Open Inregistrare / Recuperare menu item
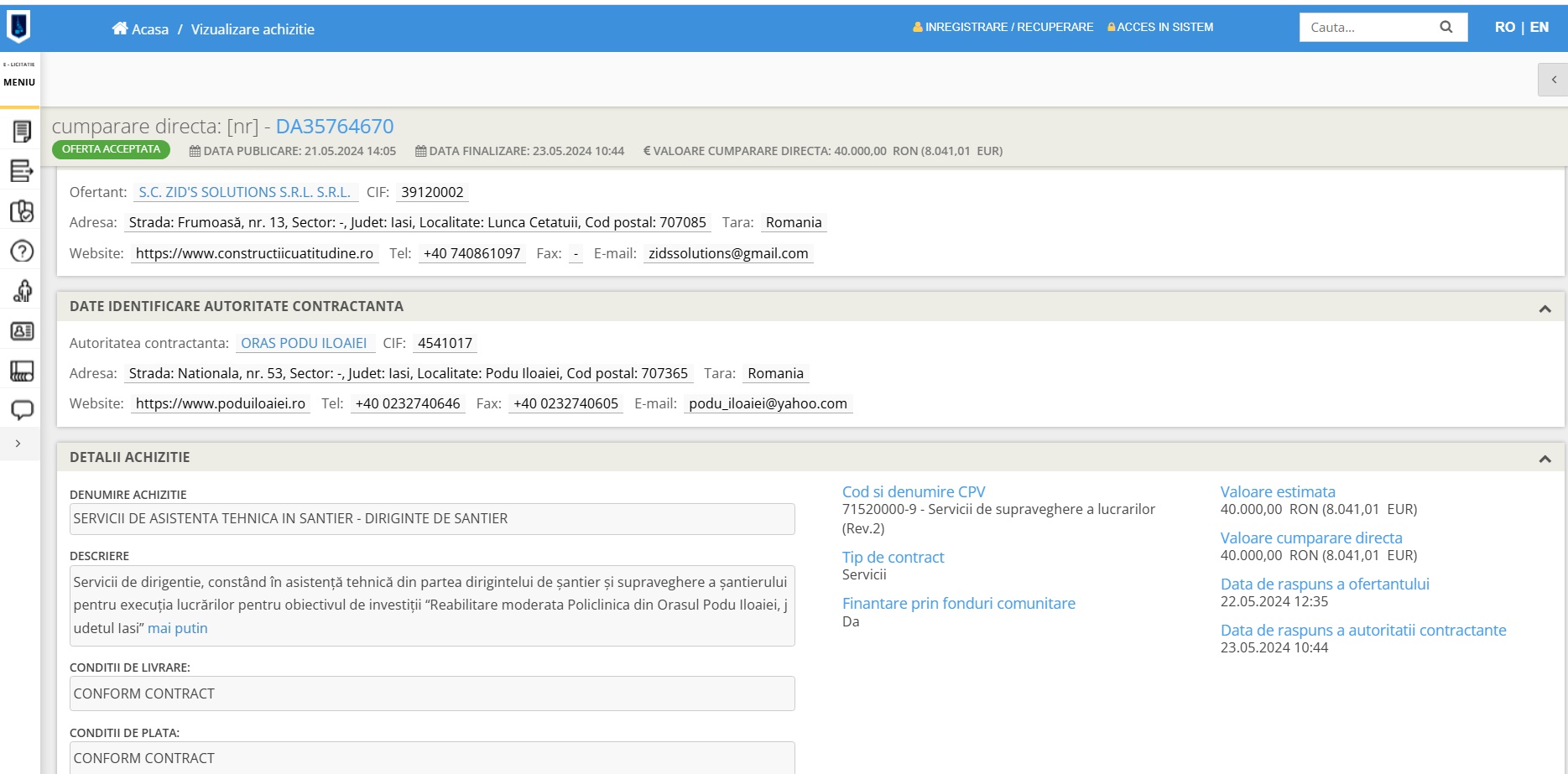1568x774 pixels. coord(1003,27)
